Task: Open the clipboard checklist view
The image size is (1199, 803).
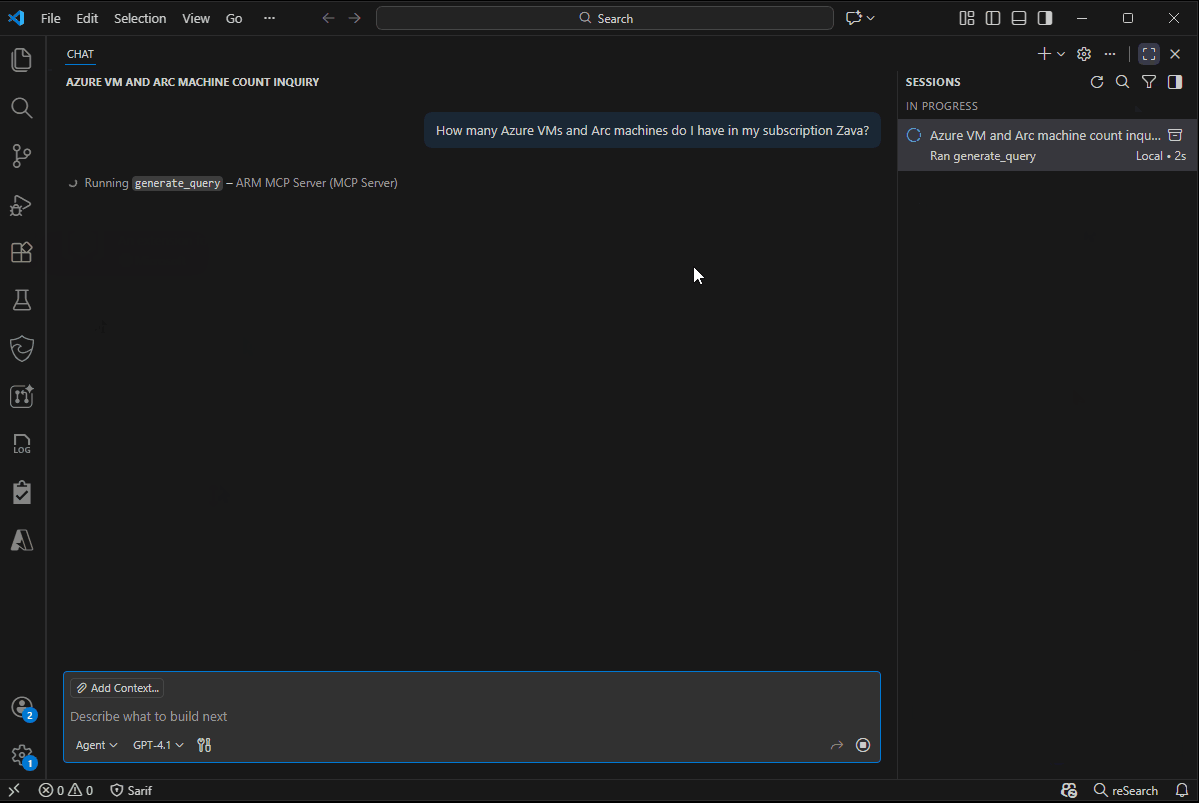Action: [21, 493]
